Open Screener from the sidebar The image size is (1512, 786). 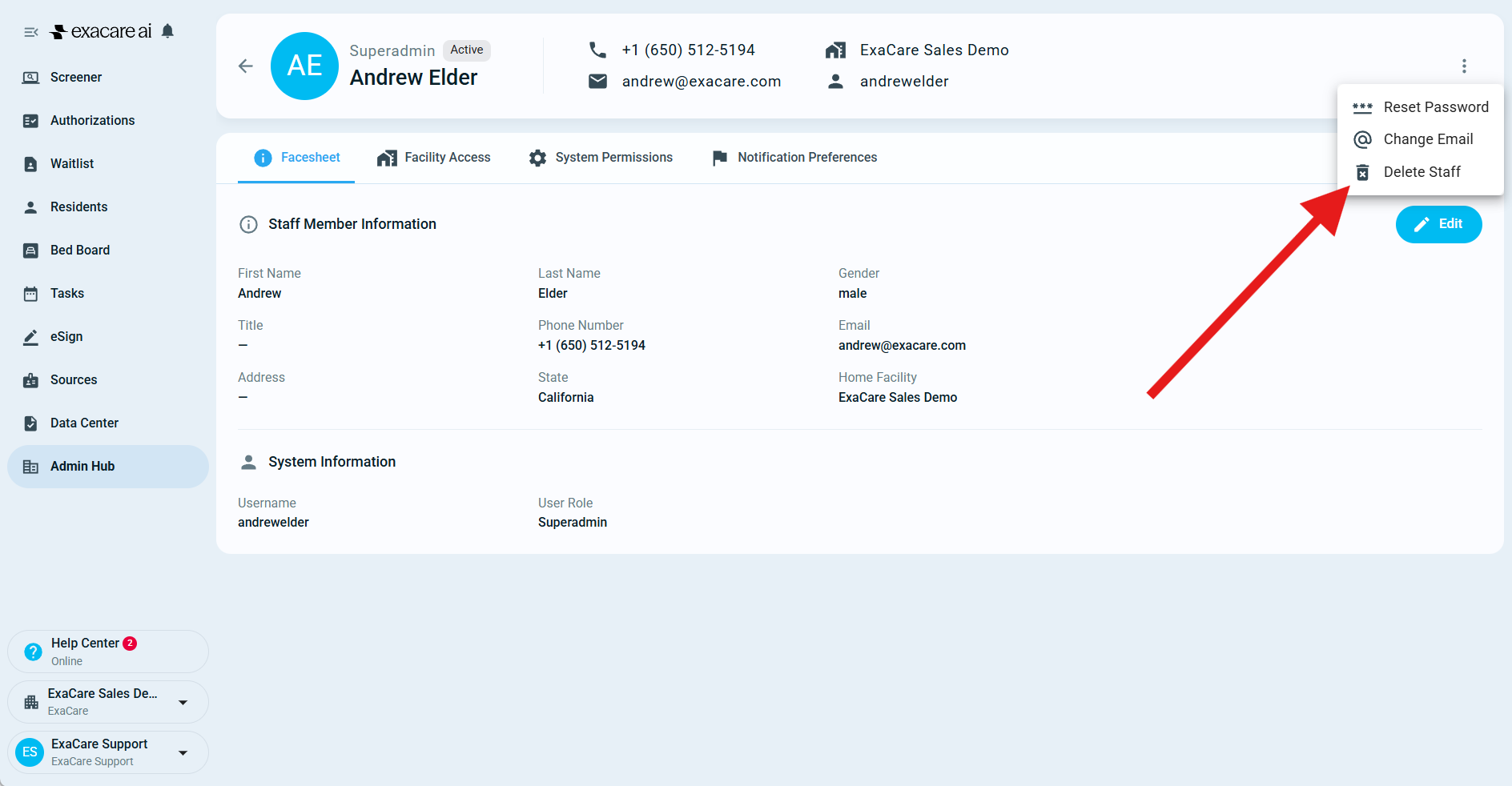click(x=108, y=78)
